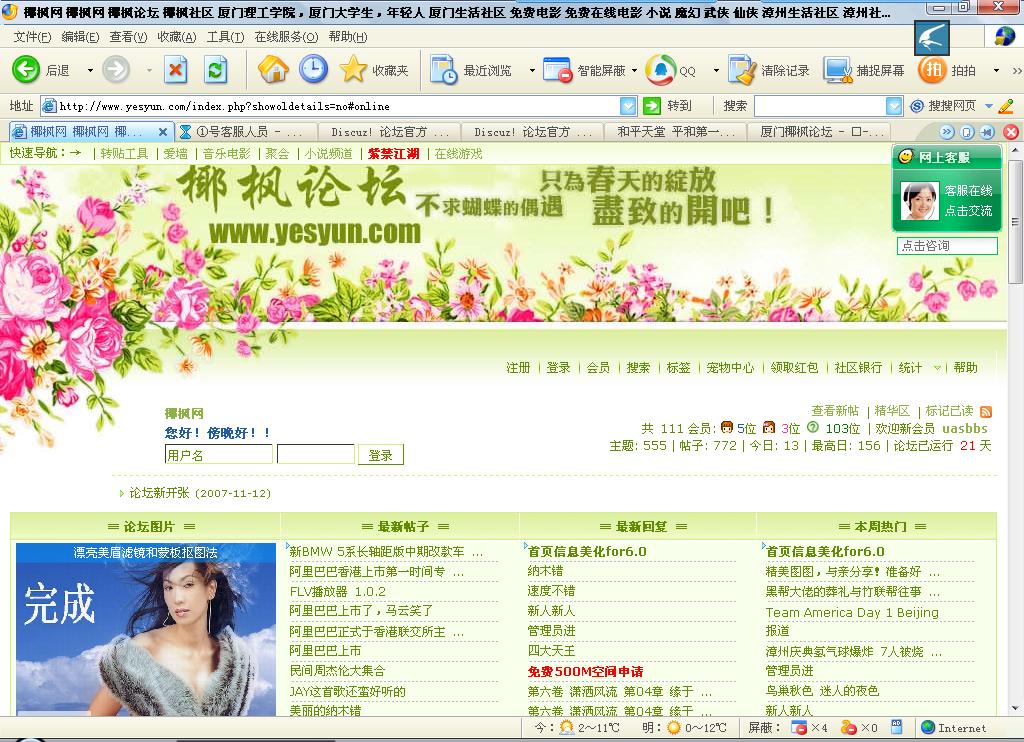
Task: Expand the QQ dropdown arrow
Action: (716, 70)
